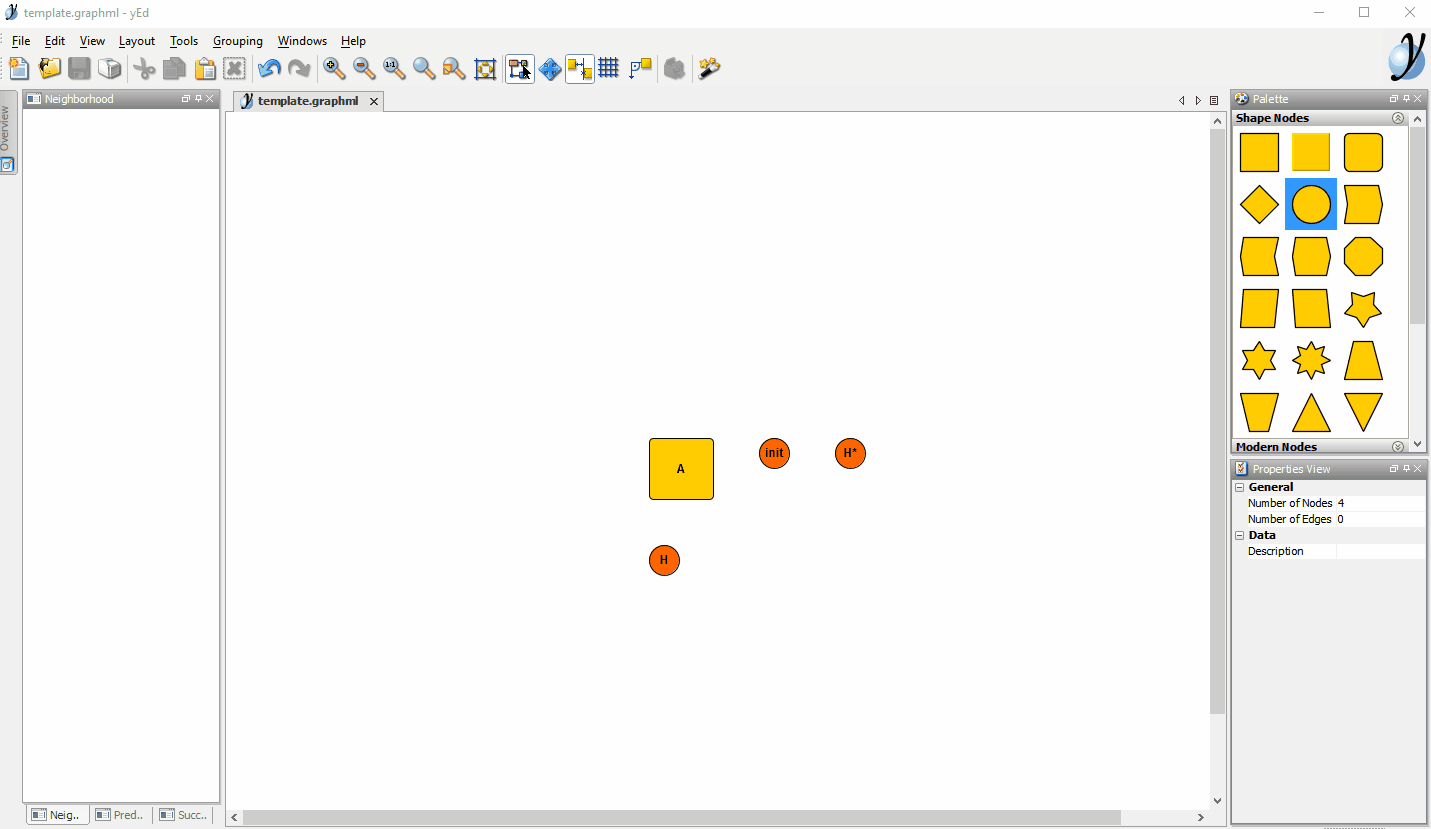1431x829 pixels.
Task: Click the orange init node on the canvas
Action: coord(774,453)
